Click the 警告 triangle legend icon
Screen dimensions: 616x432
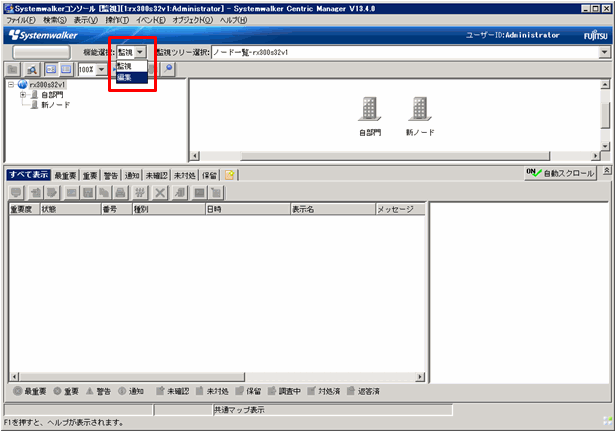(x=90, y=391)
